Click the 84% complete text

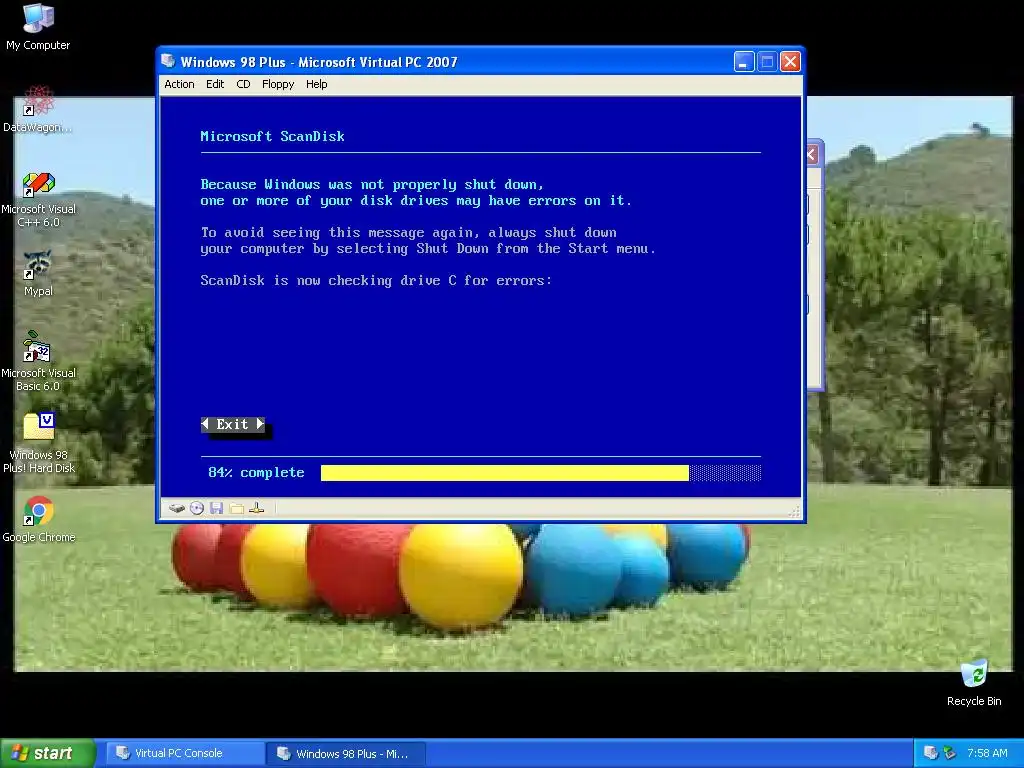point(256,473)
